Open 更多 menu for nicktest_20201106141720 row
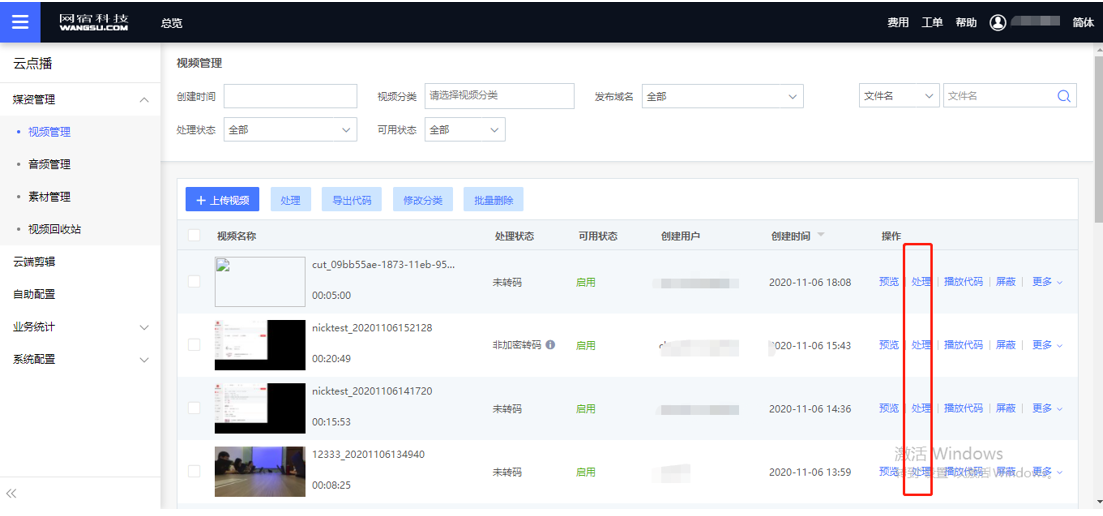 coord(1047,408)
